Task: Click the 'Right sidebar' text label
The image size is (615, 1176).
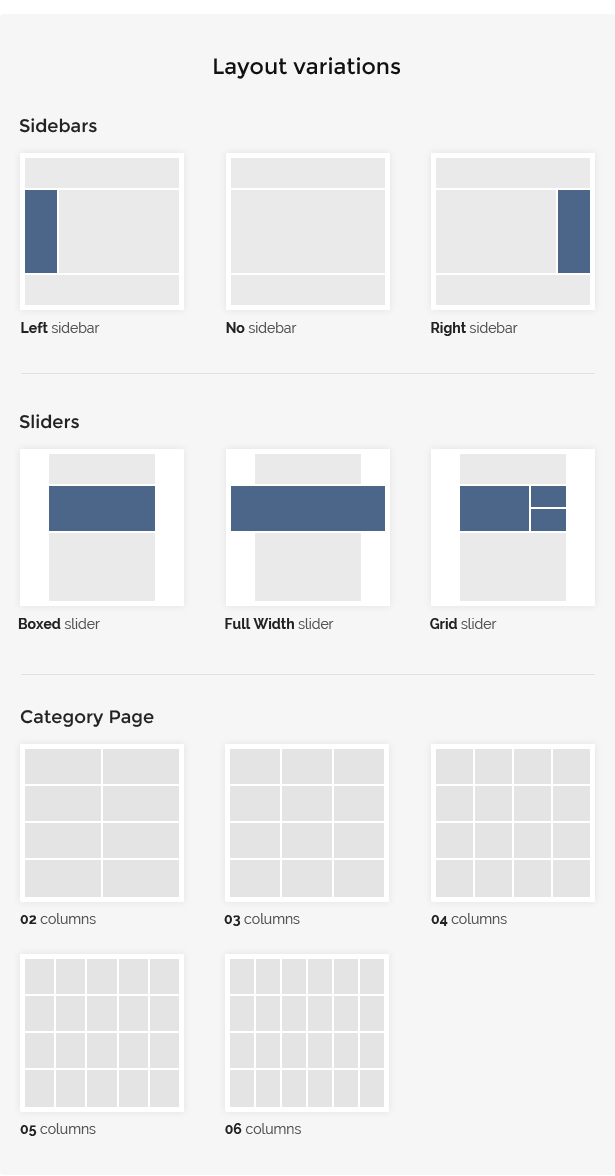Action: pyautogui.click(x=474, y=328)
